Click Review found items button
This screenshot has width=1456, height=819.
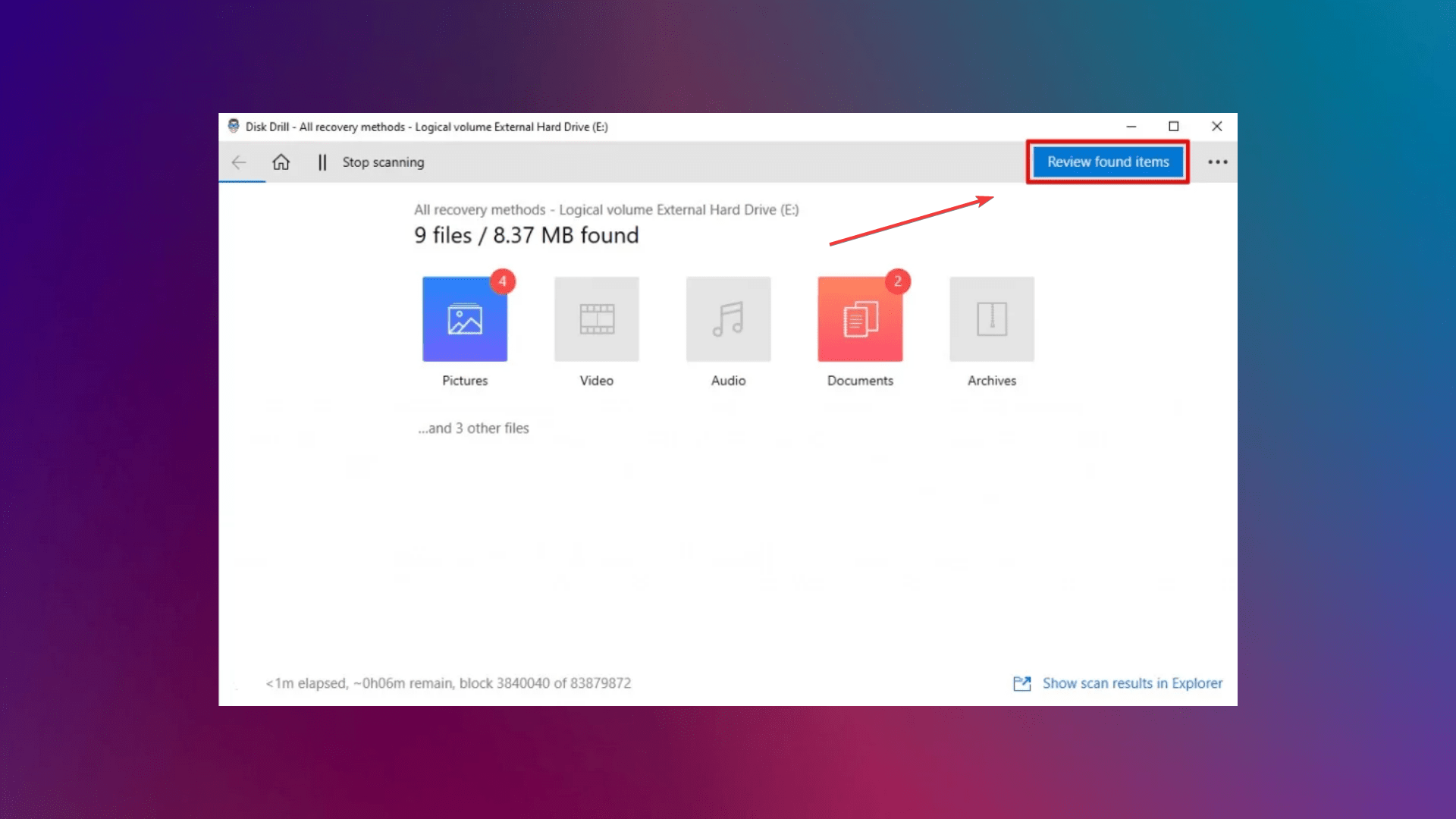pos(1108,162)
